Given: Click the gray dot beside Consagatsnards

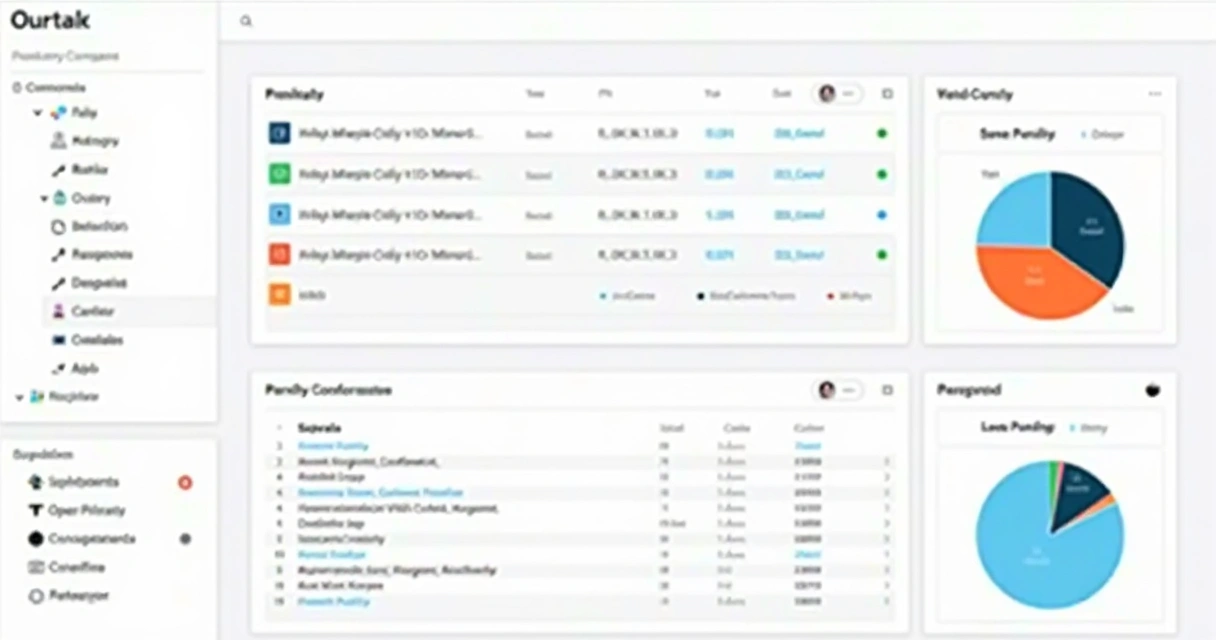Looking at the screenshot, I should point(185,538).
